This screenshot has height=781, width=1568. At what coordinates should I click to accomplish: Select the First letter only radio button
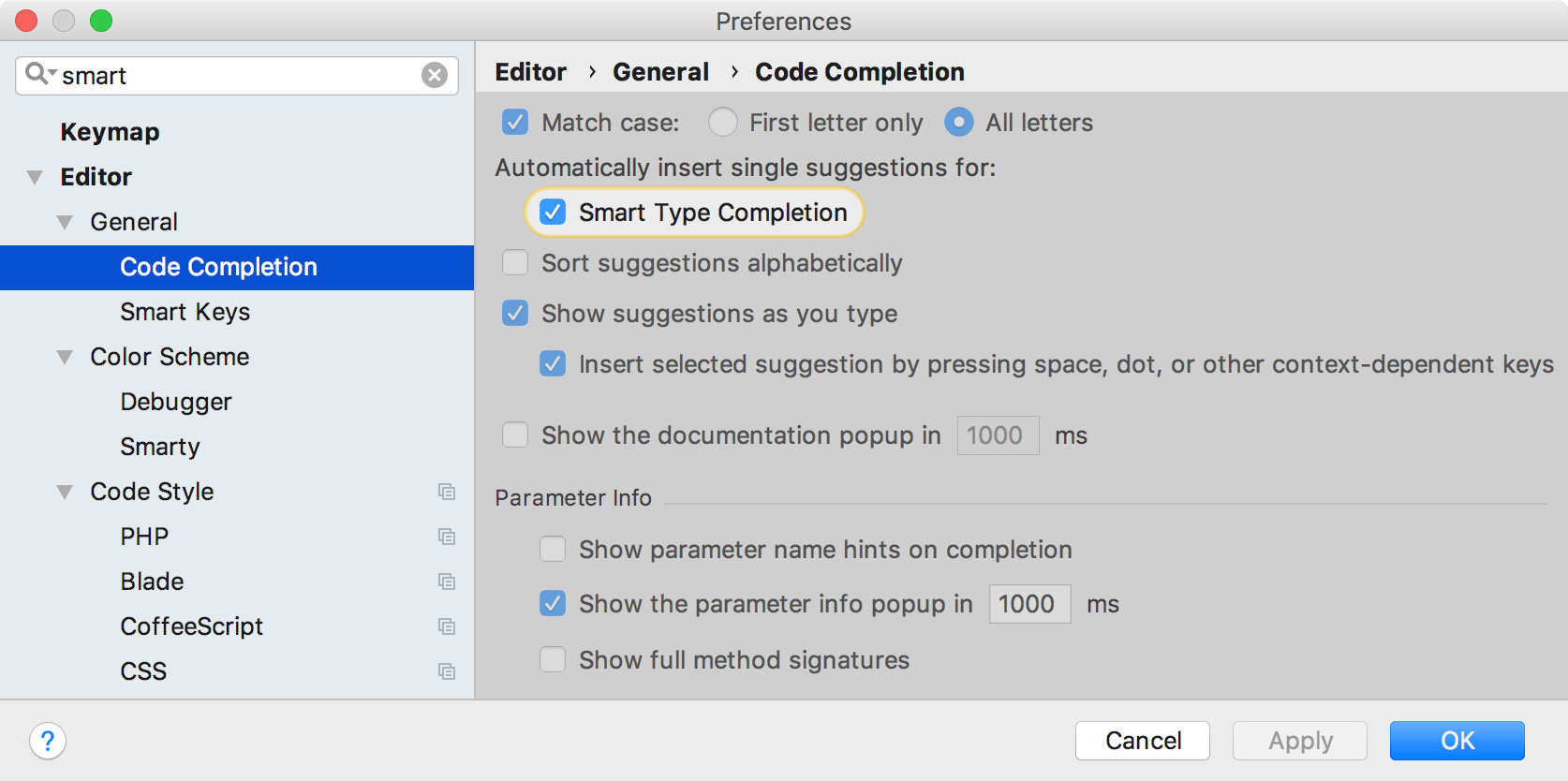pyautogui.click(x=722, y=122)
